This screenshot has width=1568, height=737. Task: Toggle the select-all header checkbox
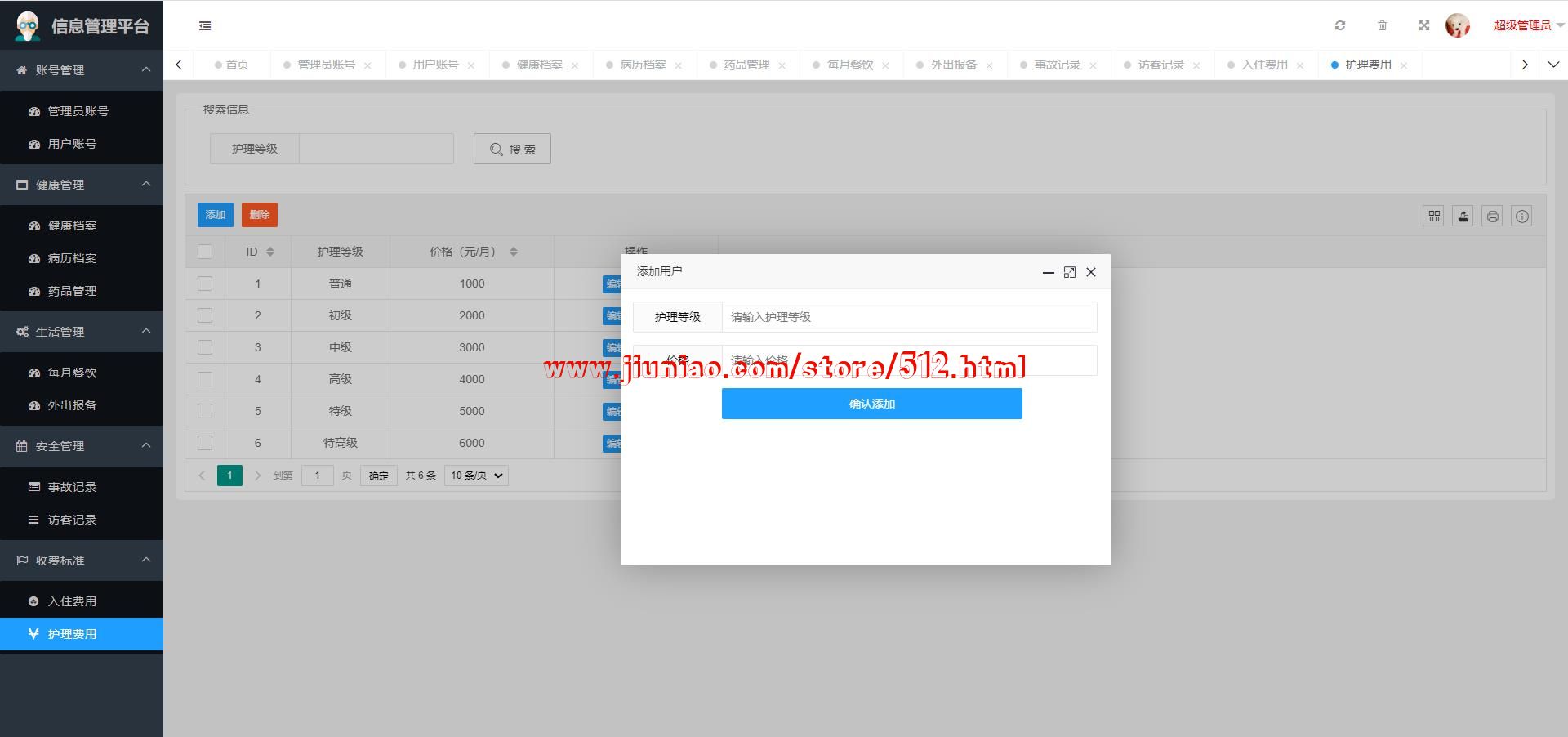[x=205, y=252]
